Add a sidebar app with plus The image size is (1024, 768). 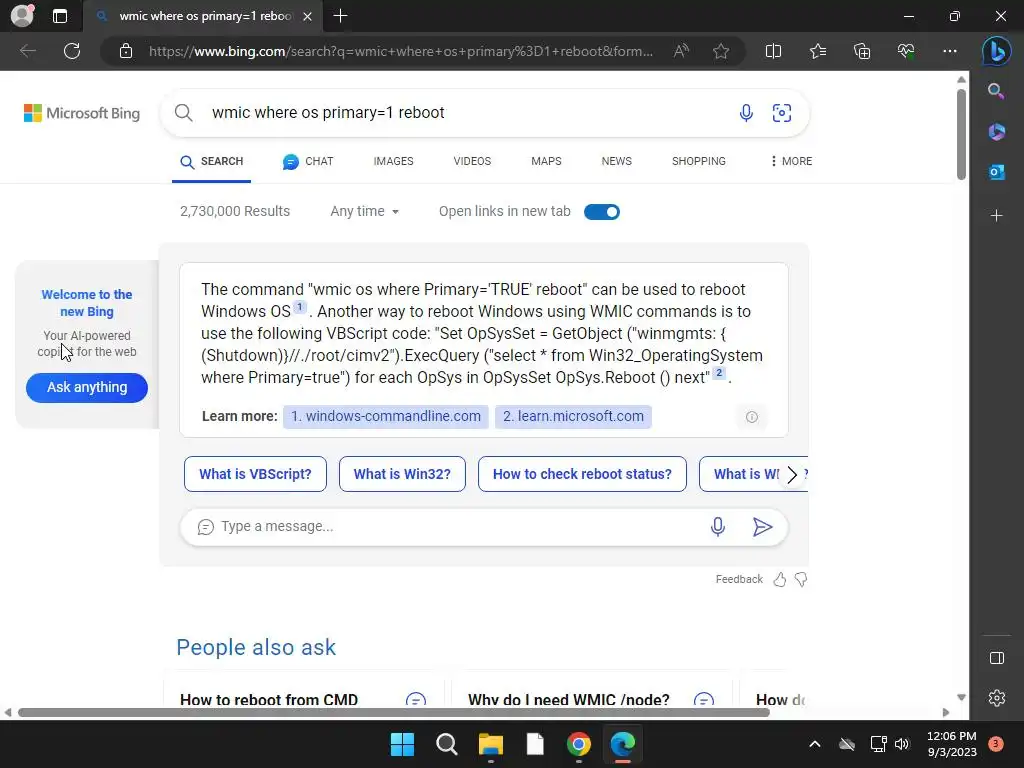[x=997, y=216]
